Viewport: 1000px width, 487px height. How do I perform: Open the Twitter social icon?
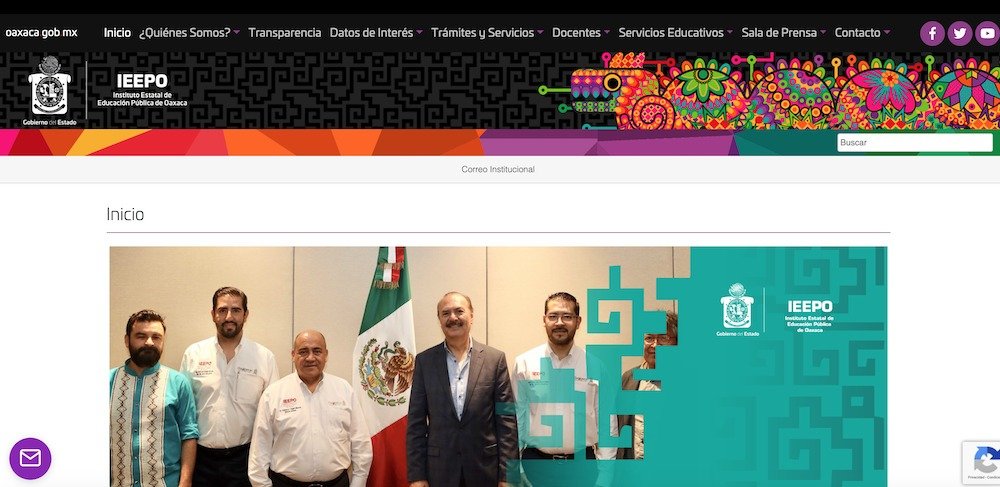[x=959, y=33]
